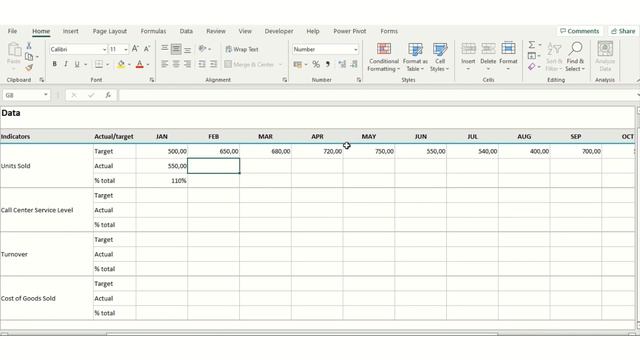
Task: Select the MAY target cell 750,00
Action: click(x=369, y=151)
